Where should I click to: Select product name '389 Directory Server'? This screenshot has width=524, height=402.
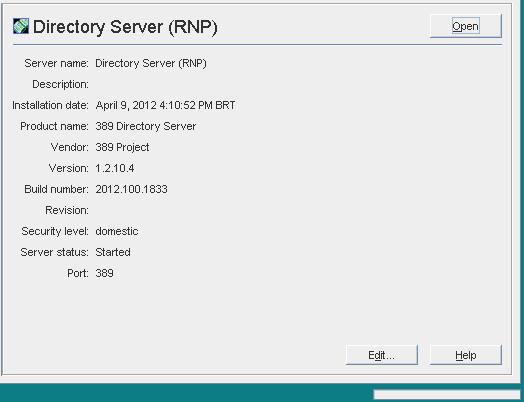[146, 126]
